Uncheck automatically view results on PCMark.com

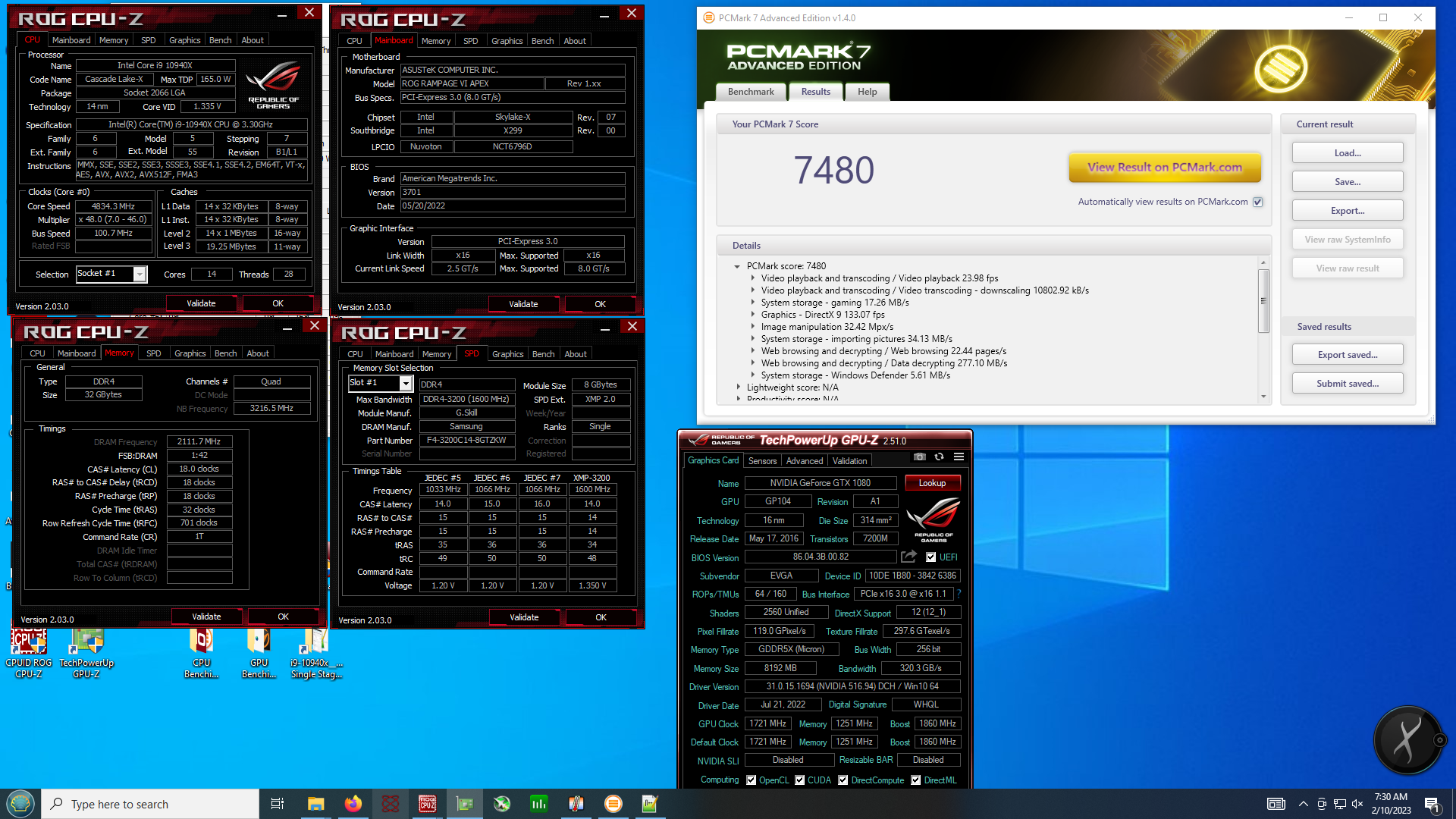click(x=1258, y=202)
